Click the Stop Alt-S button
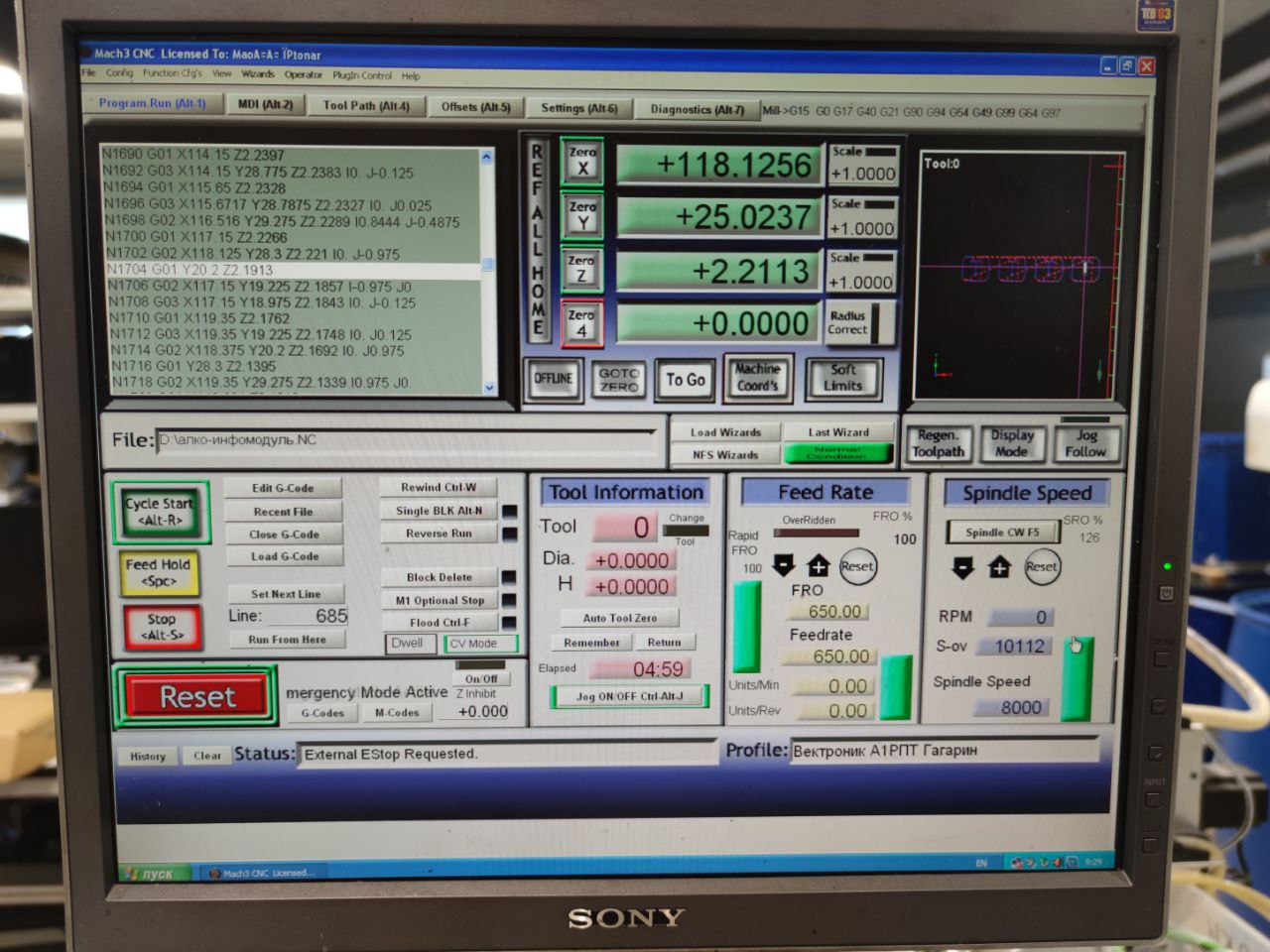The height and width of the screenshot is (952, 1270). [161, 627]
